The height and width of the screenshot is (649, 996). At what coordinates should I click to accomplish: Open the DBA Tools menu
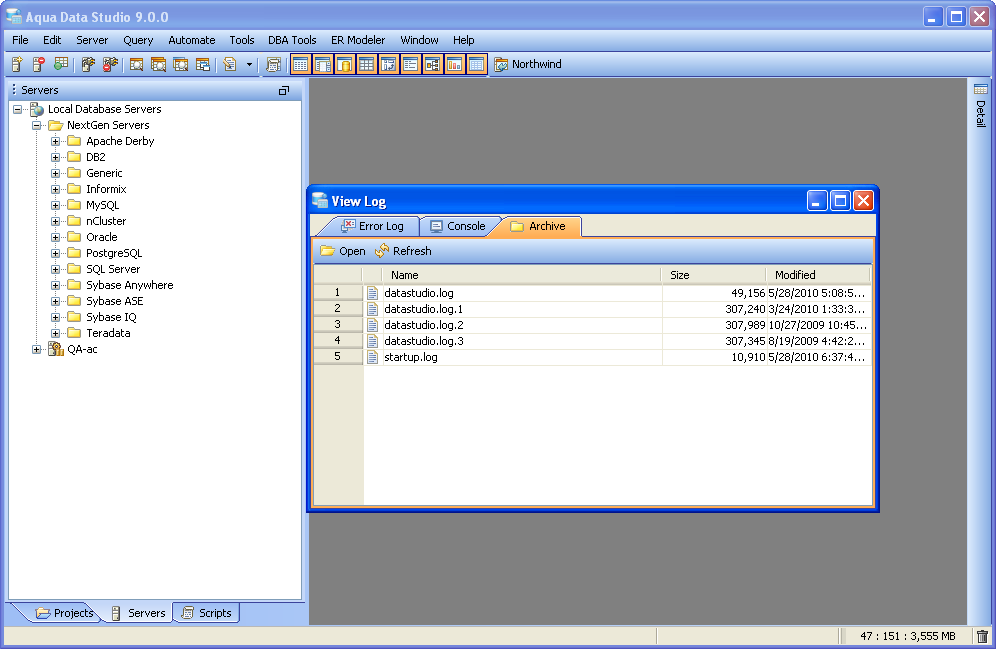coord(292,40)
